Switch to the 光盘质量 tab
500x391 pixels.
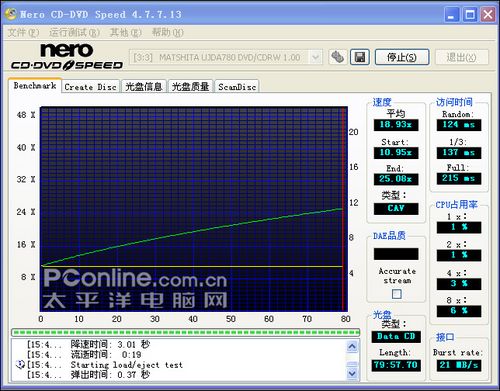click(x=190, y=87)
